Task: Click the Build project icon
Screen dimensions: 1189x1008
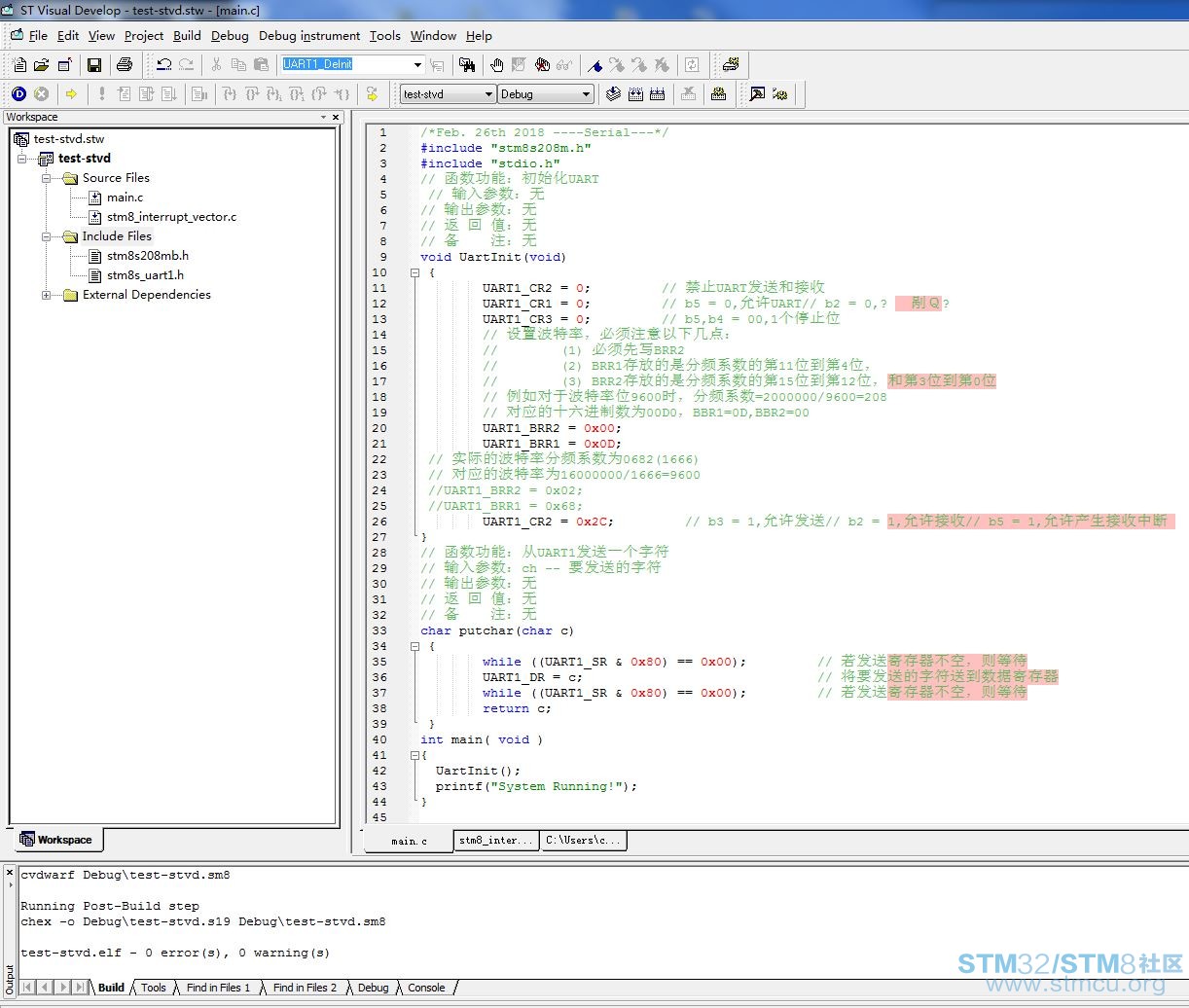Action: 635,94
